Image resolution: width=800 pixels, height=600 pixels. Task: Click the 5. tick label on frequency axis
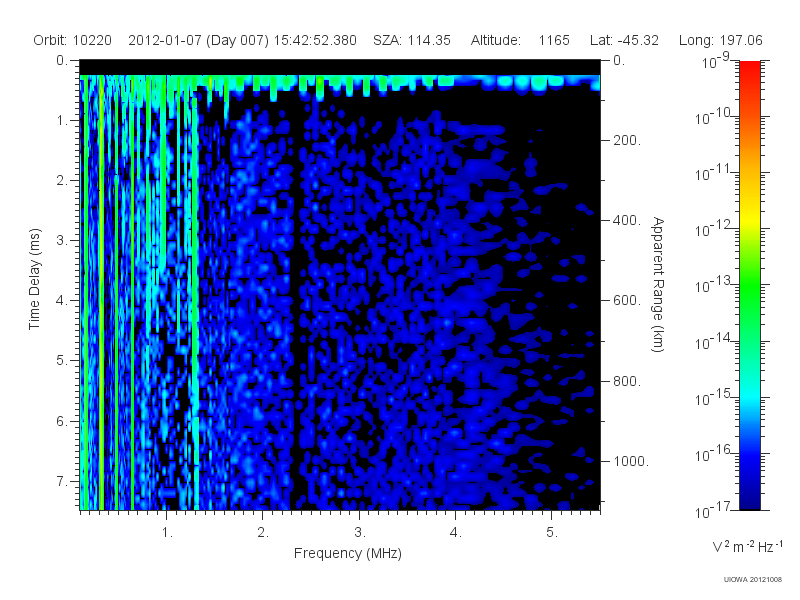pyautogui.click(x=552, y=532)
